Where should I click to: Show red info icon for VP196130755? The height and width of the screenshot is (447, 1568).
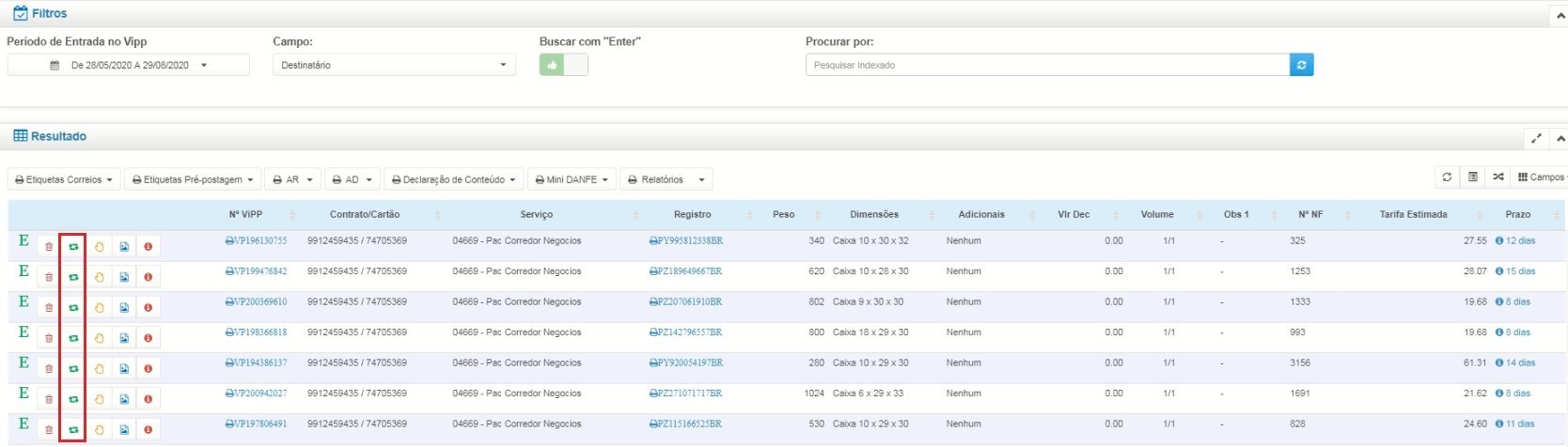click(148, 247)
